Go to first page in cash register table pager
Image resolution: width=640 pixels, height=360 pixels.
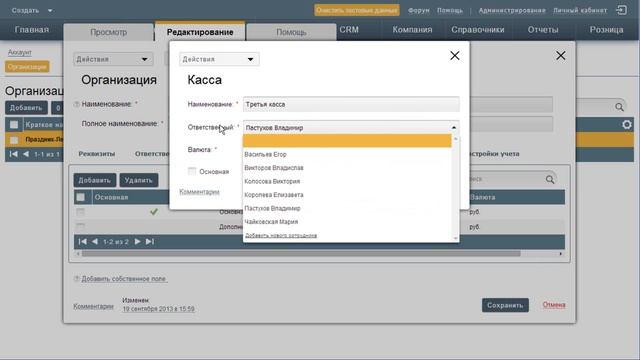tap(82, 242)
